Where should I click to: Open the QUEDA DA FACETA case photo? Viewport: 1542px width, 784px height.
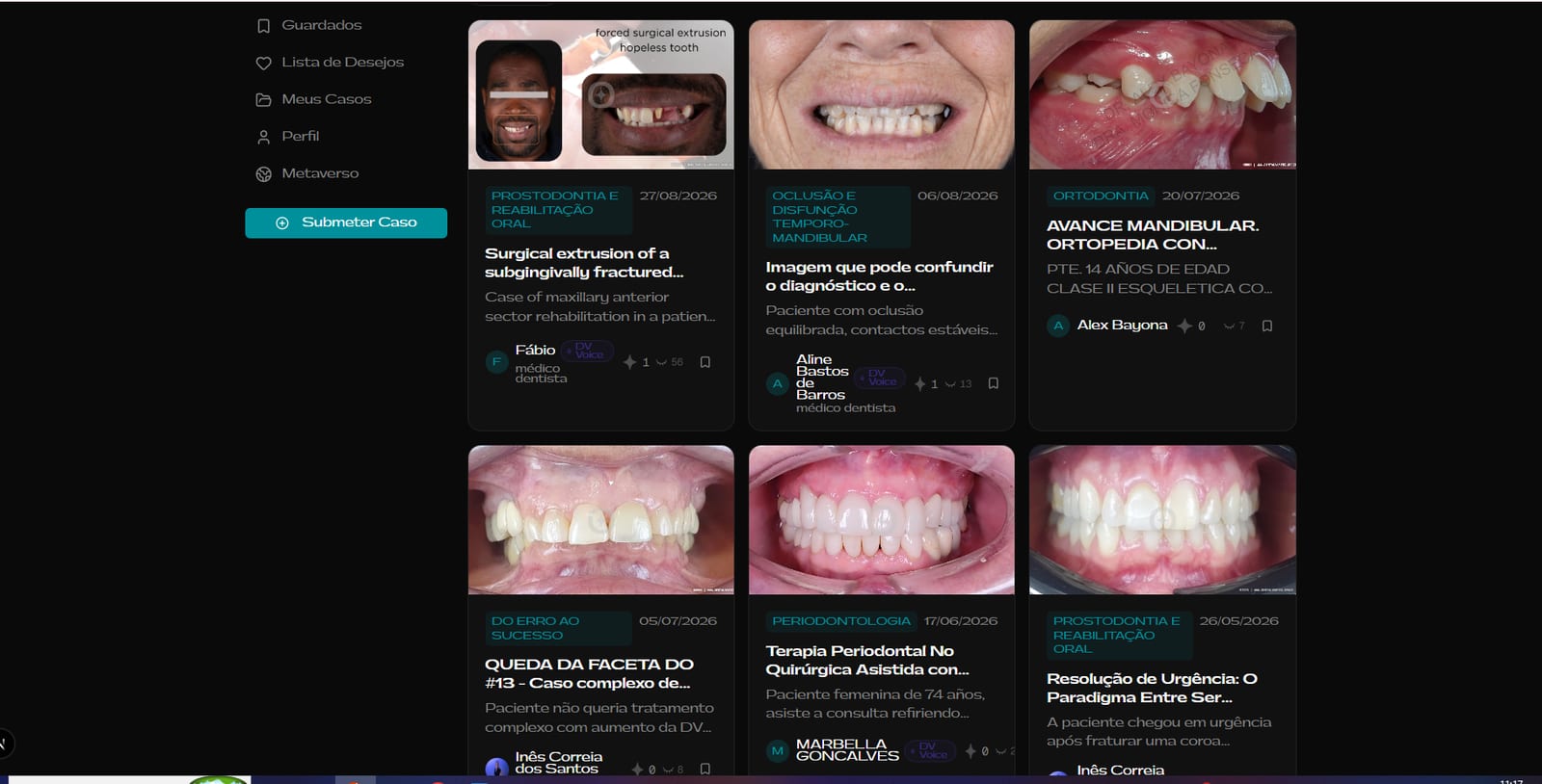[x=601, y=520]
